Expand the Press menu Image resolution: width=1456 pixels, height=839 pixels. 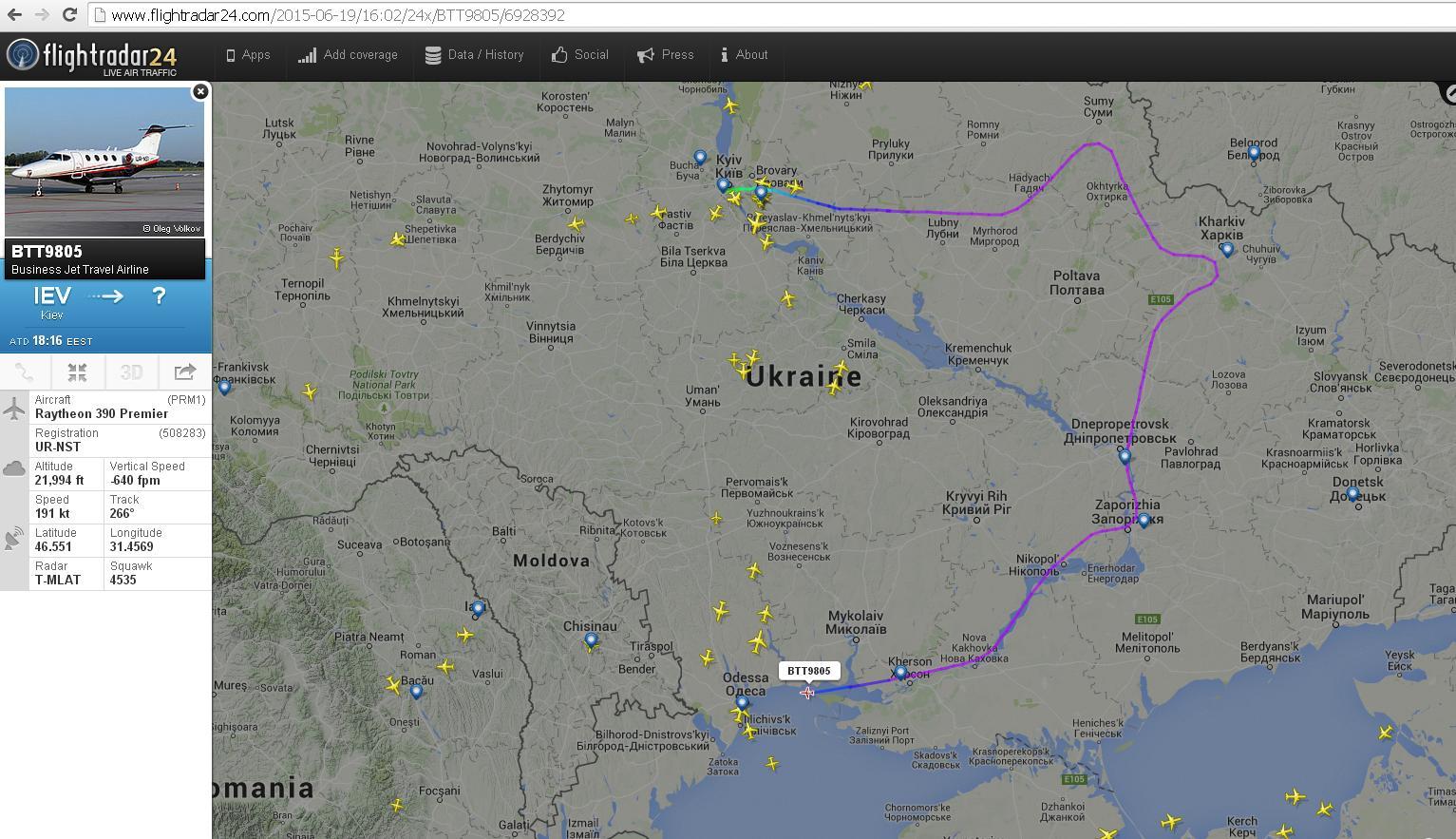tap(665, 55)
